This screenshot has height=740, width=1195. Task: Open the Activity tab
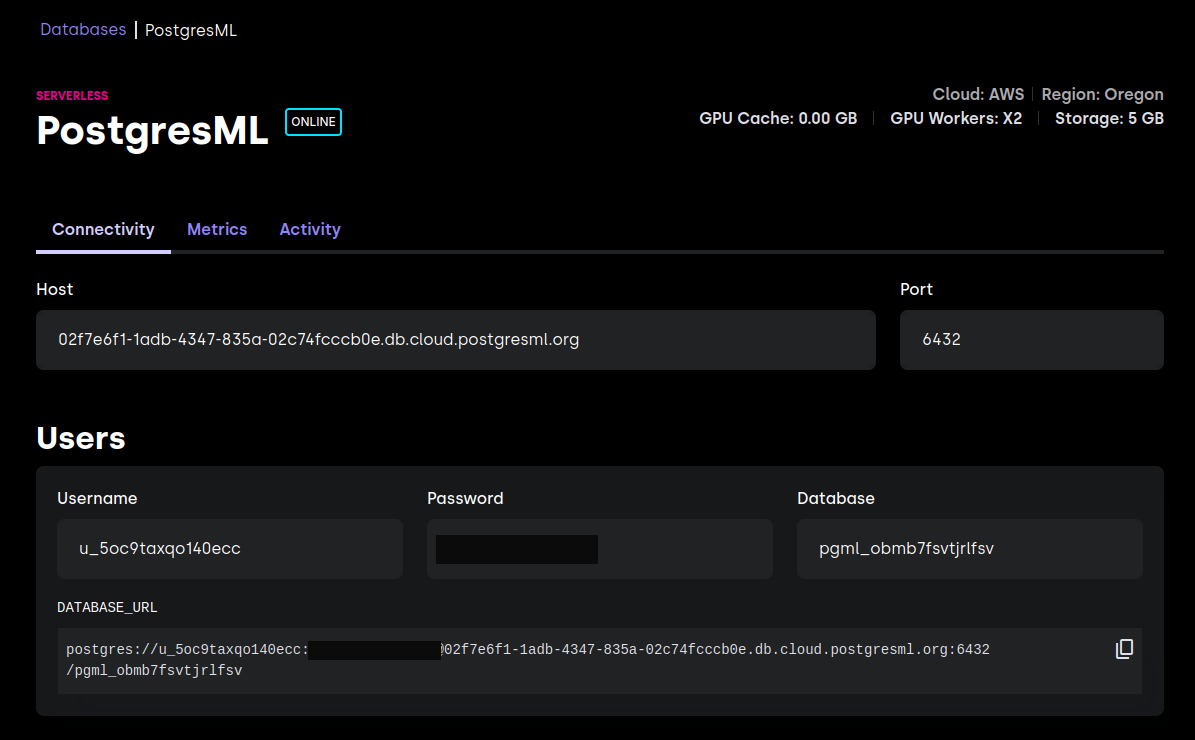point(310,229)
